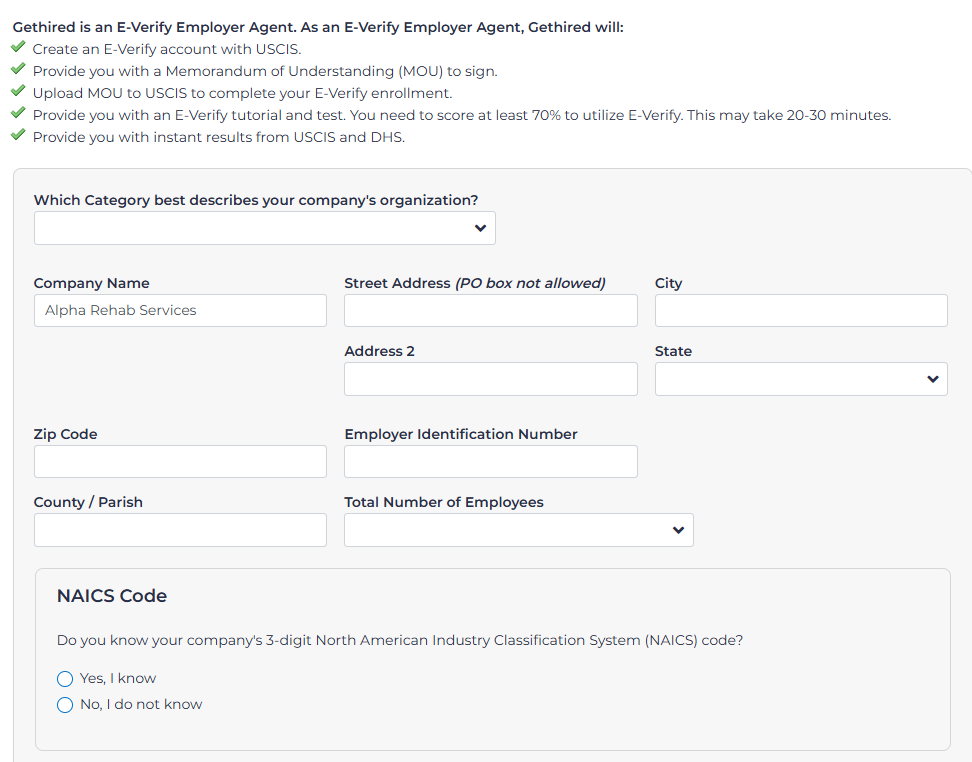Click the checkmark next to the E-Verify tutorial line
The image size is (972, 762).
coord(17,112)
